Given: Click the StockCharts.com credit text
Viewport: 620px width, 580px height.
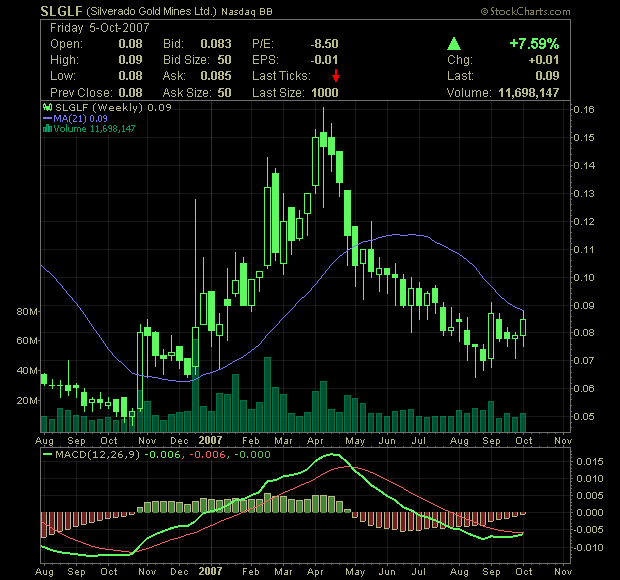Looking at the screenshot, I should pyautogui.click(x=525, y=12).
